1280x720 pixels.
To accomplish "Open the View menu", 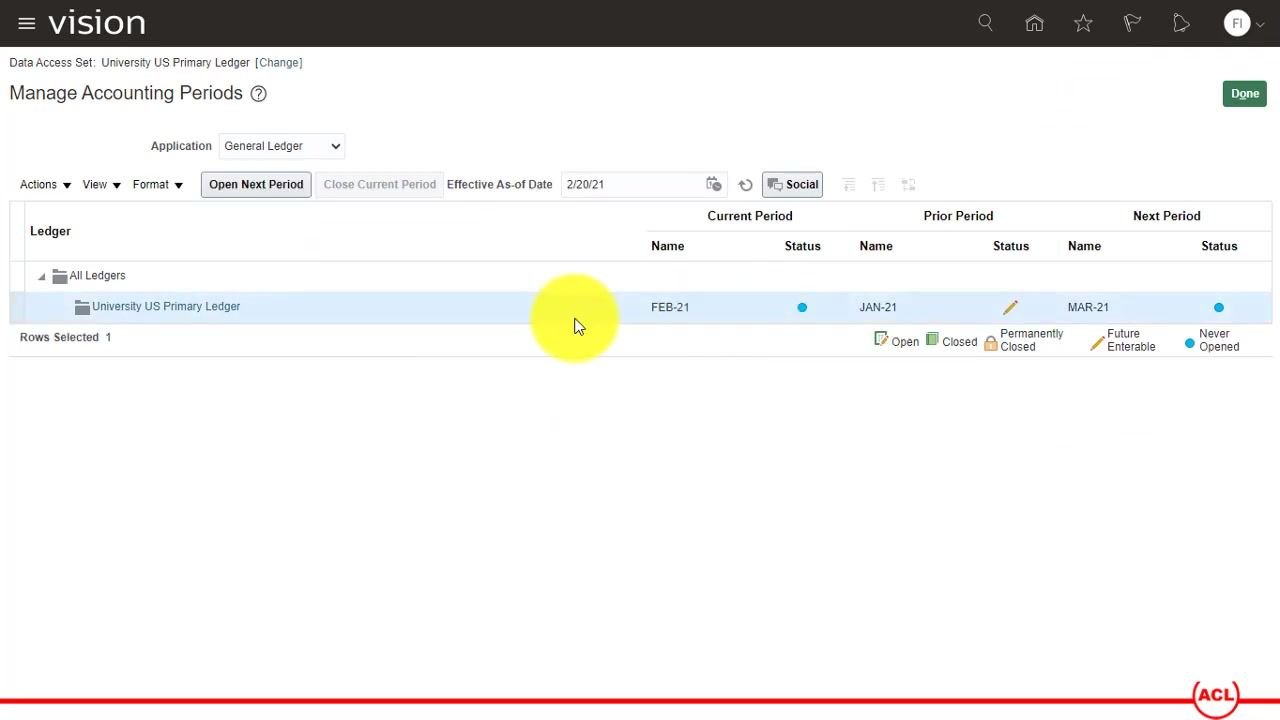I will [101, 185].
